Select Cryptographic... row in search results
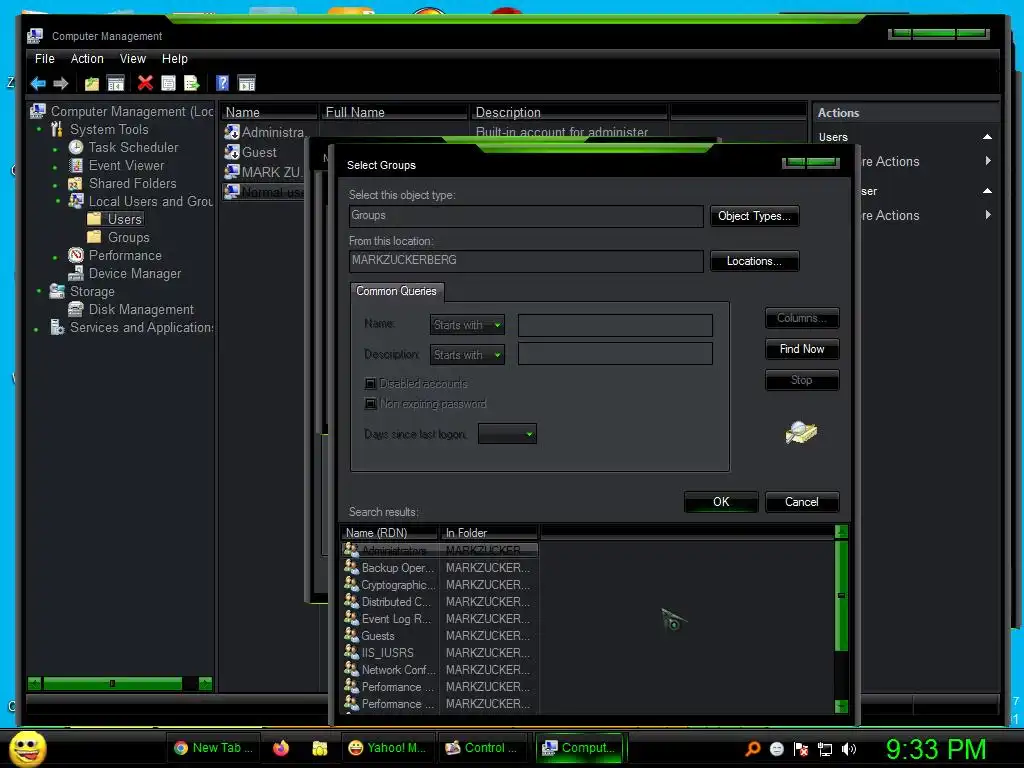The width and height of the screenshot is (1024, 768). (x=440, y=584)
